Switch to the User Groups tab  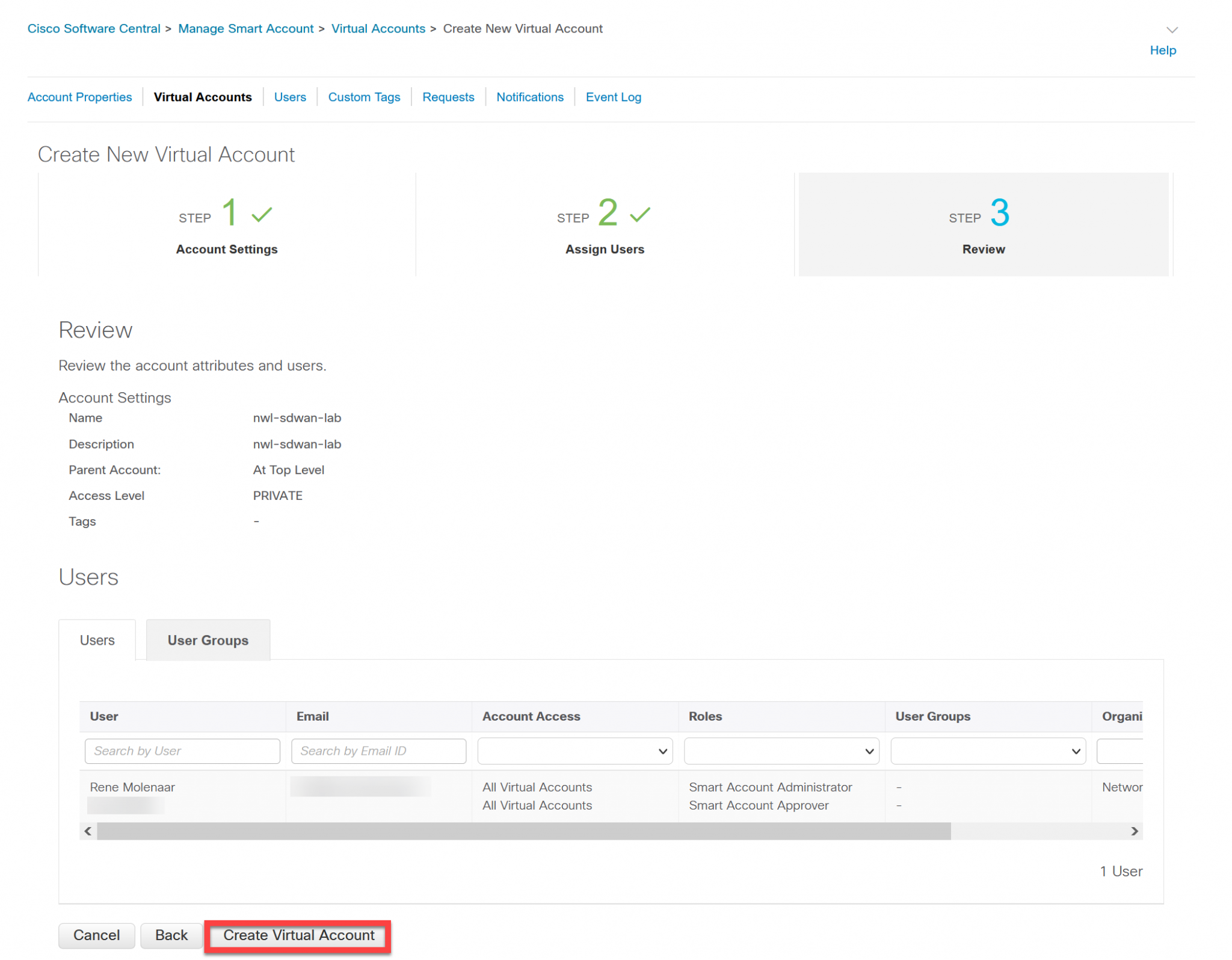208,640
